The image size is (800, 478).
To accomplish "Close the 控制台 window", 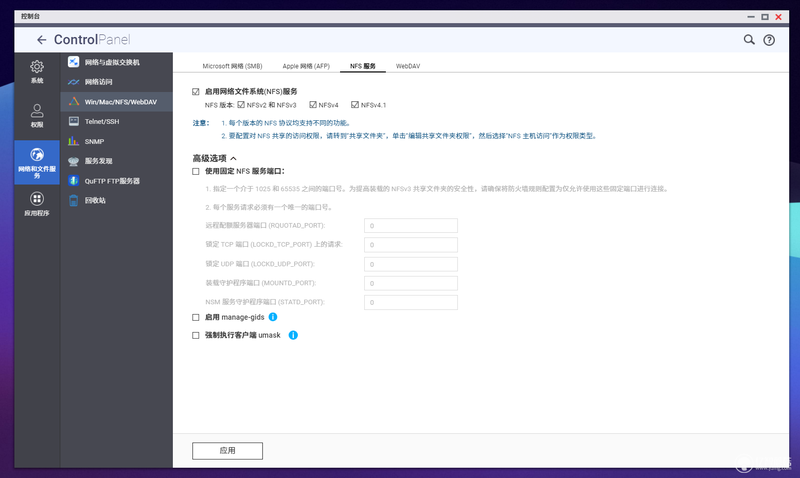I will (779, 17).
